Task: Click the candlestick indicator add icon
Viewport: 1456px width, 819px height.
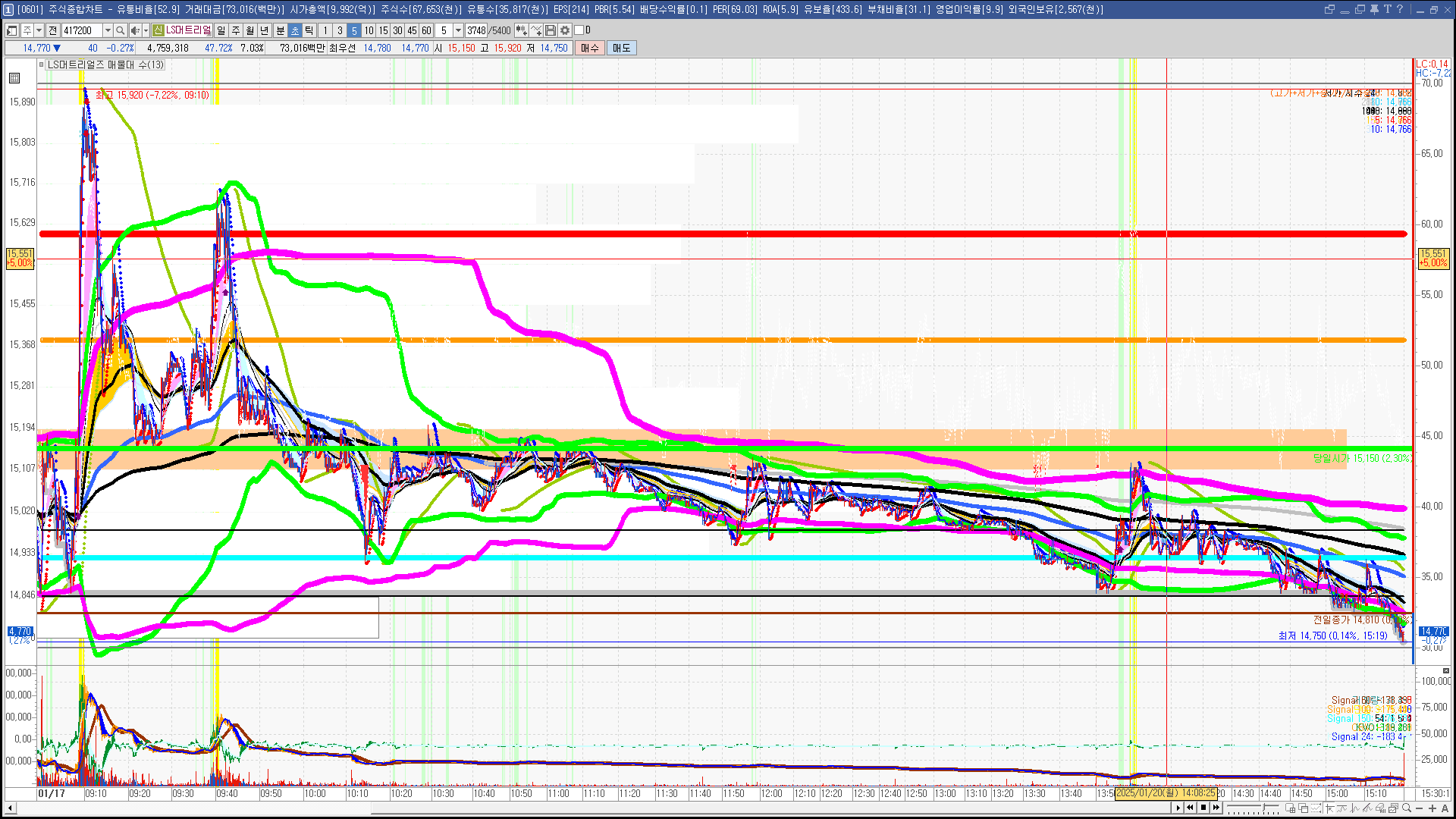Action: click(522, 30)
